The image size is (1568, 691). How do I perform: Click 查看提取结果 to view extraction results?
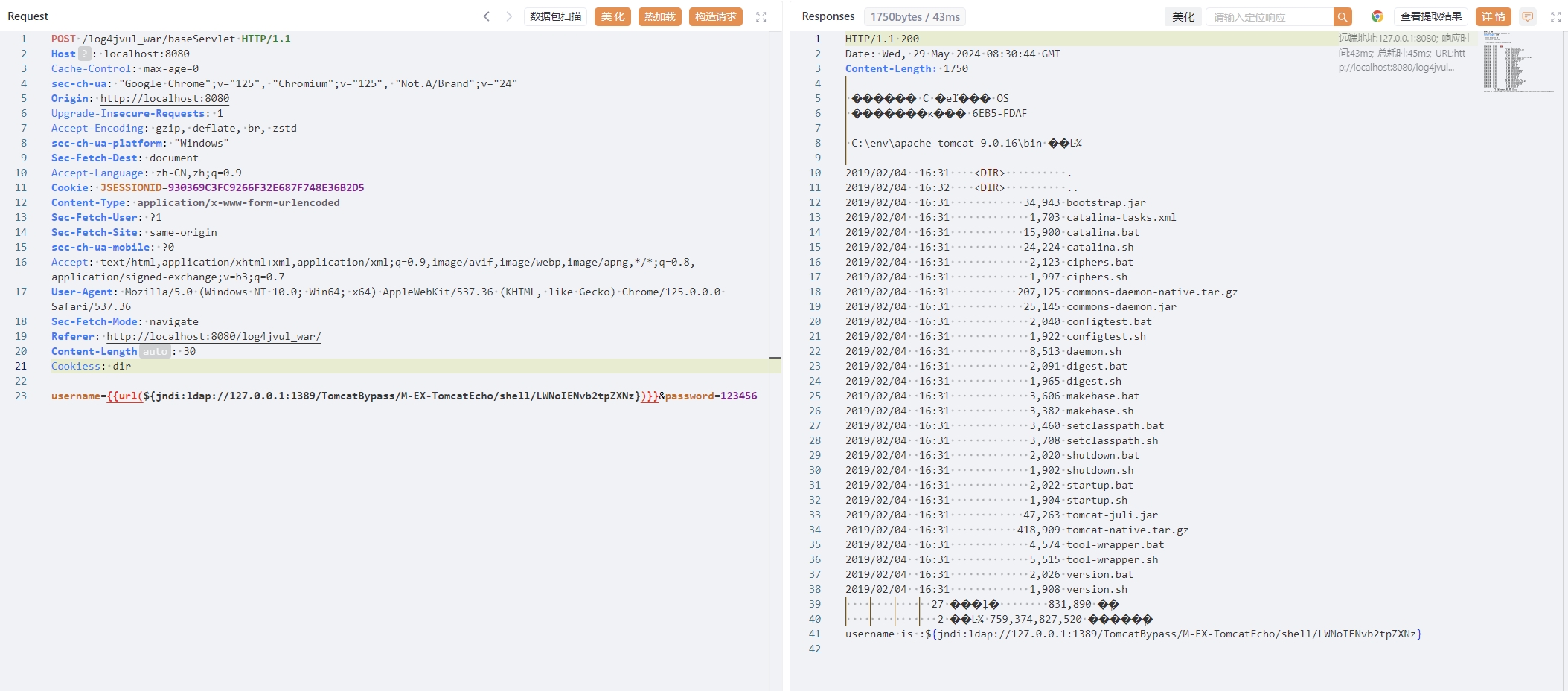[x=1430, y=15]
